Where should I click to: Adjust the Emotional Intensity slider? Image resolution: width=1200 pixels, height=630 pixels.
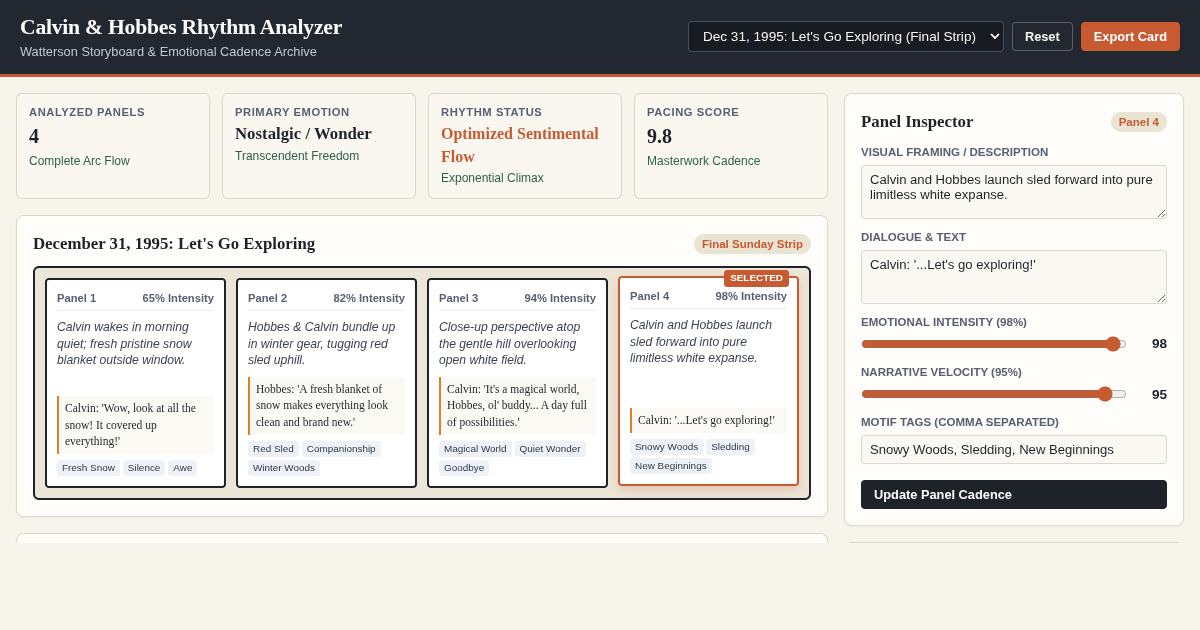pyautogui.click(x=994, y=344)
